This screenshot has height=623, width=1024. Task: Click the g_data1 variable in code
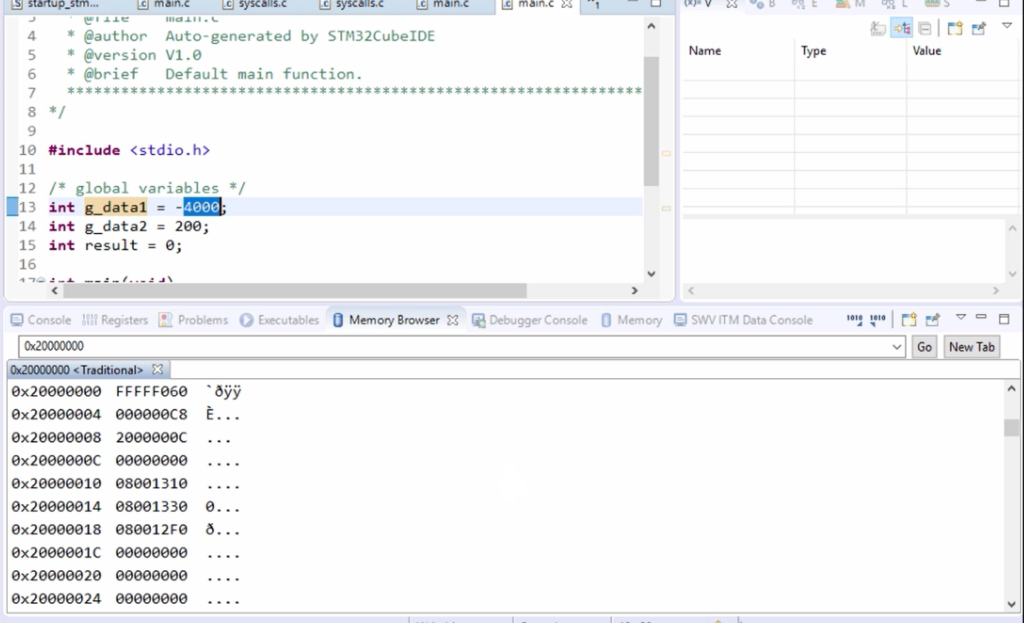pyautogui.click(x=116, y=207)
